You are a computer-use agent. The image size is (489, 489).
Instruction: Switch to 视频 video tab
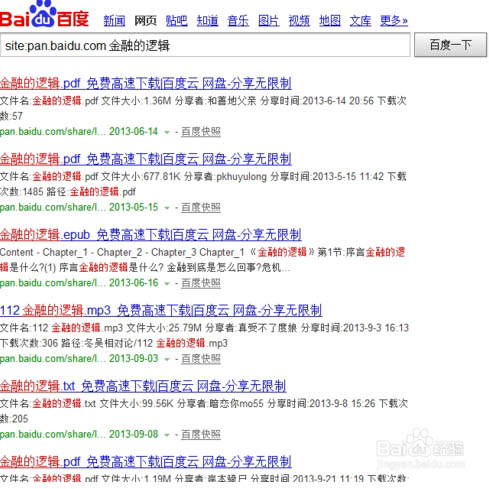tap(299, 21)
